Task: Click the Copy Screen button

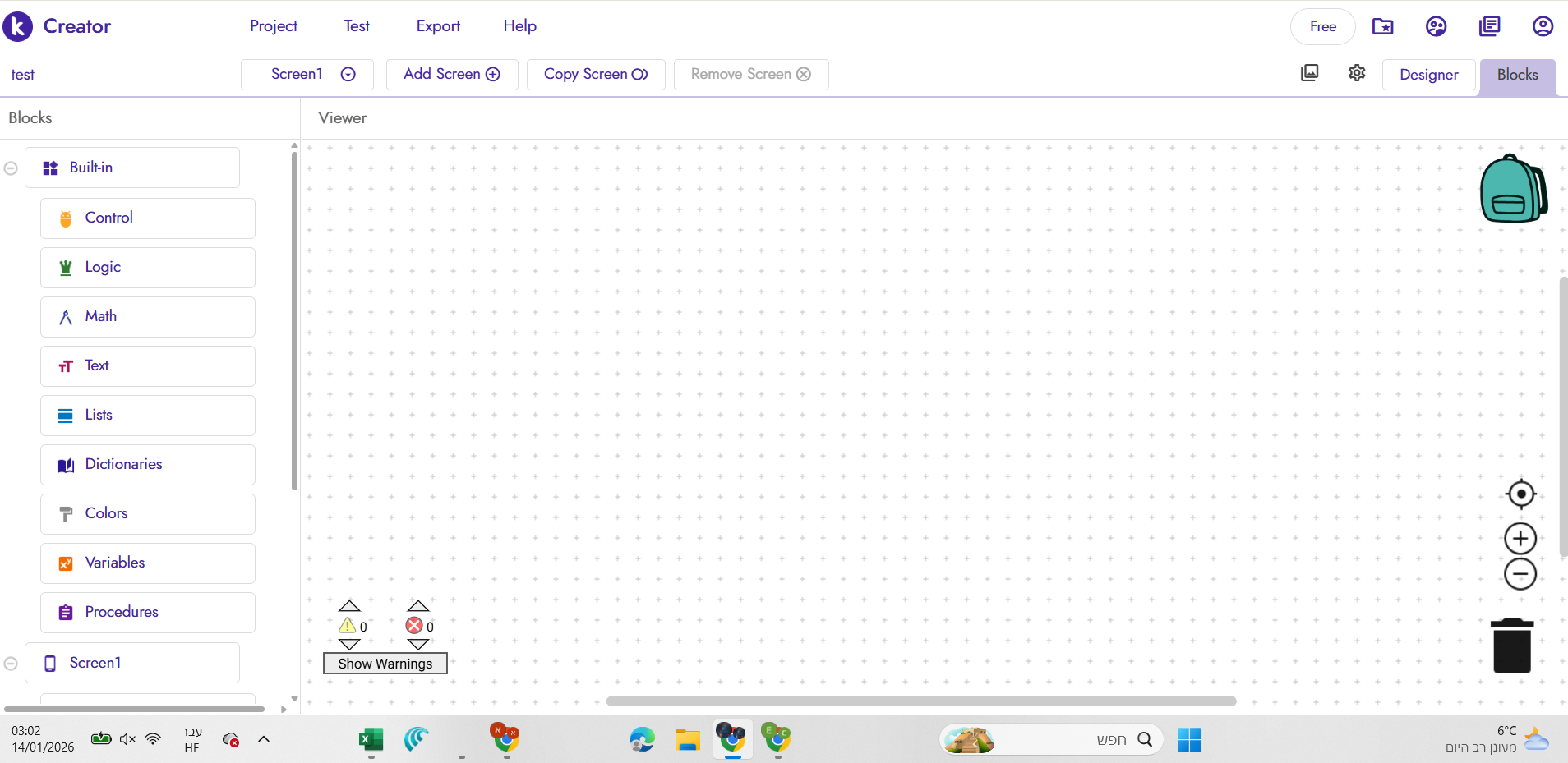Action: (x=596, y=75)
